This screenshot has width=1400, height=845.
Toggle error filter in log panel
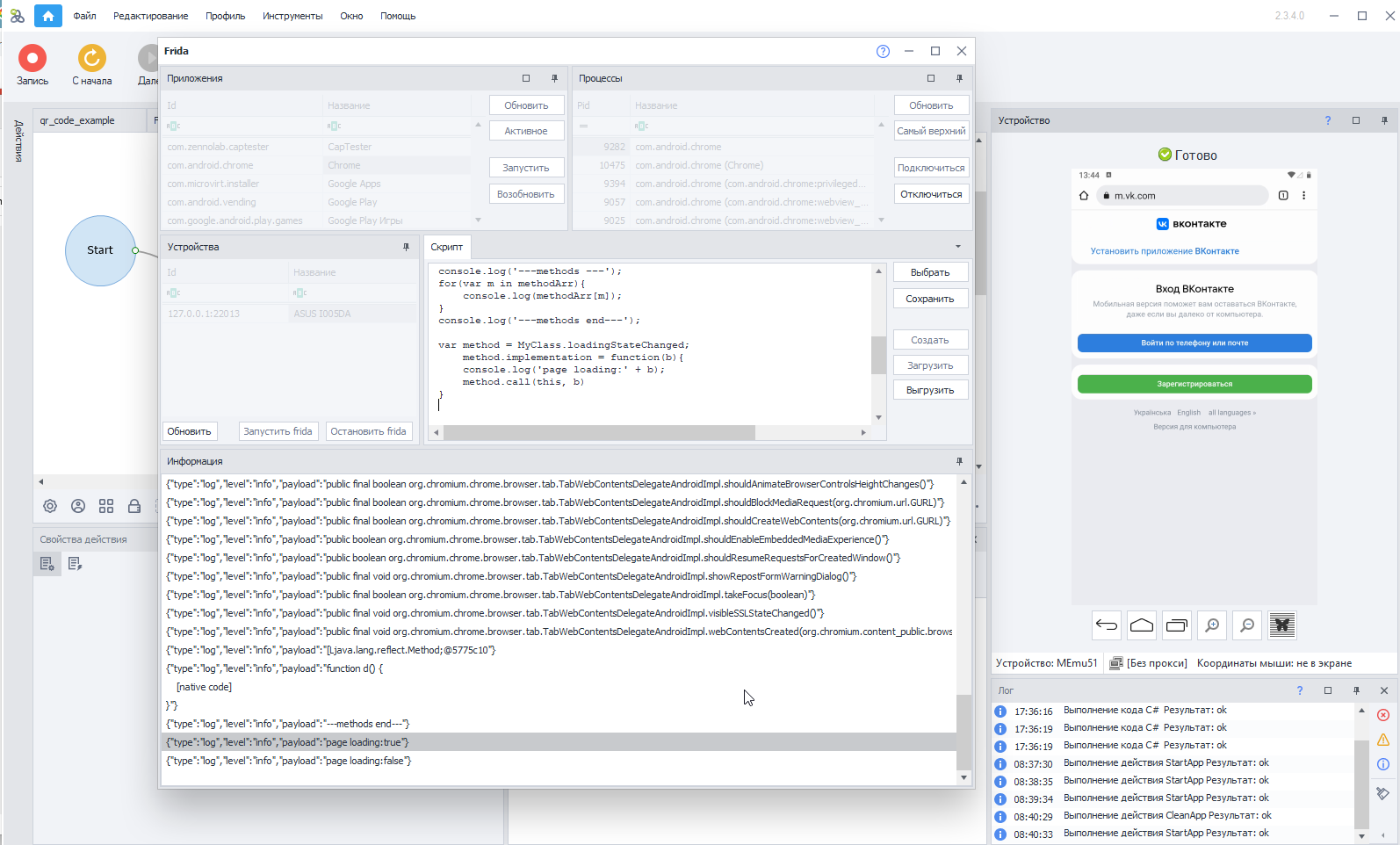coord(1382,715)
